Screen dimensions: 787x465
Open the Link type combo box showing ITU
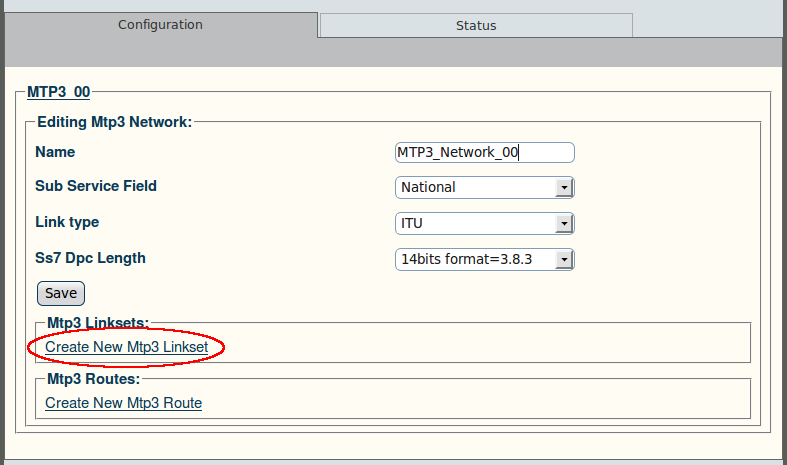click(485, 223)
